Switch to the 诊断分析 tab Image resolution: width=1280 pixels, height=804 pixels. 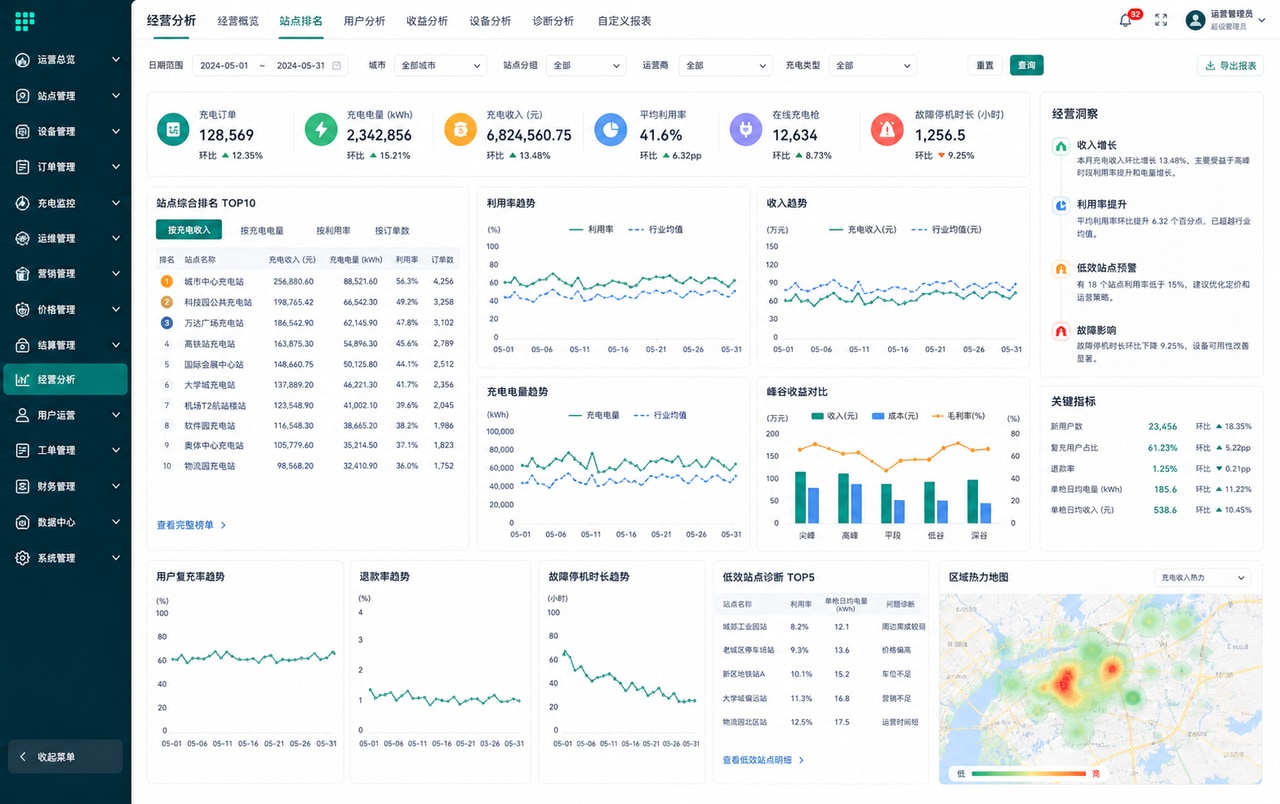coord(553,21)
